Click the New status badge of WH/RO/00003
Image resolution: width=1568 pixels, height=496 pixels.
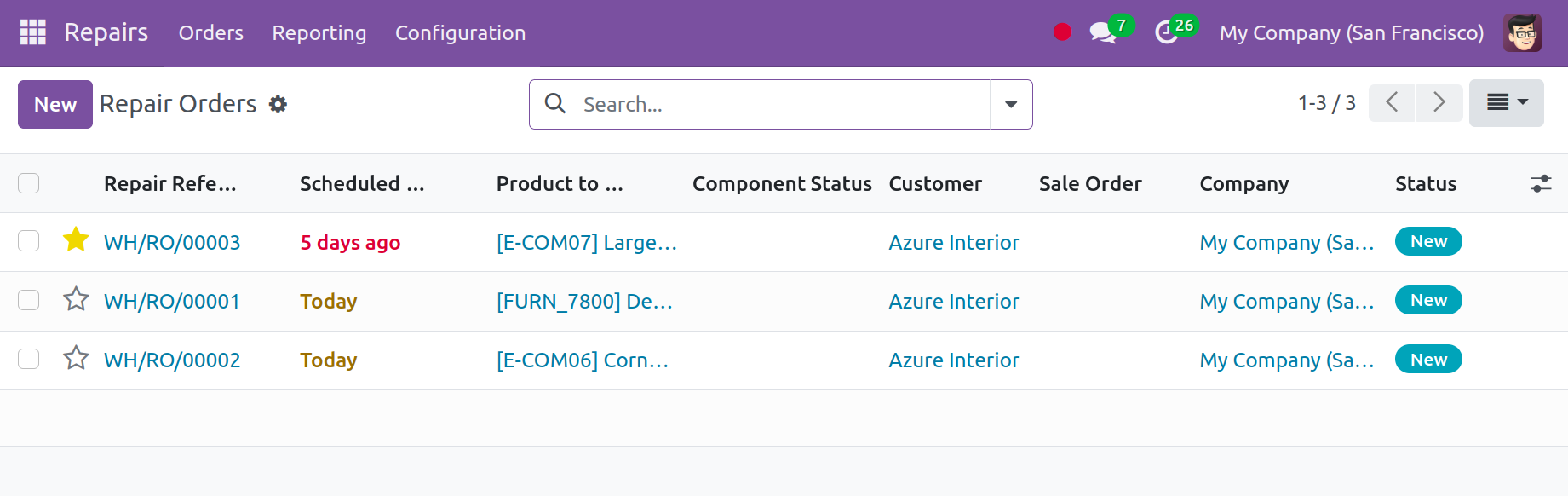(1428, 241)
